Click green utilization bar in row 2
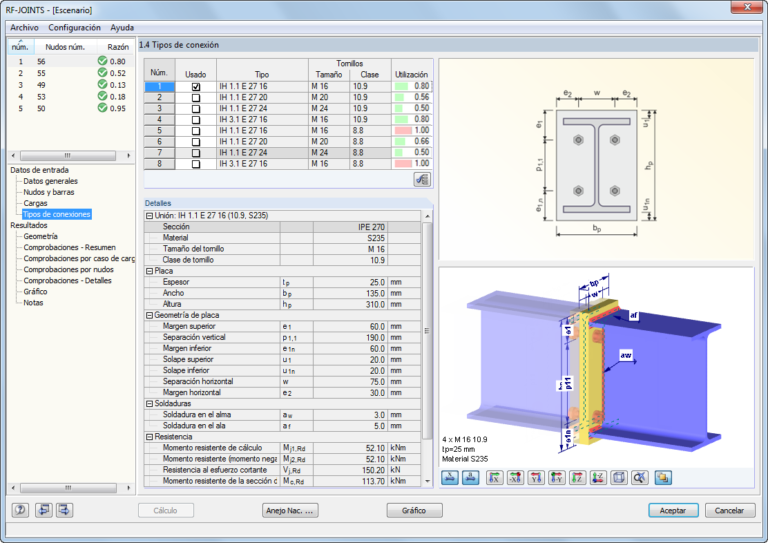 point(399,97)
